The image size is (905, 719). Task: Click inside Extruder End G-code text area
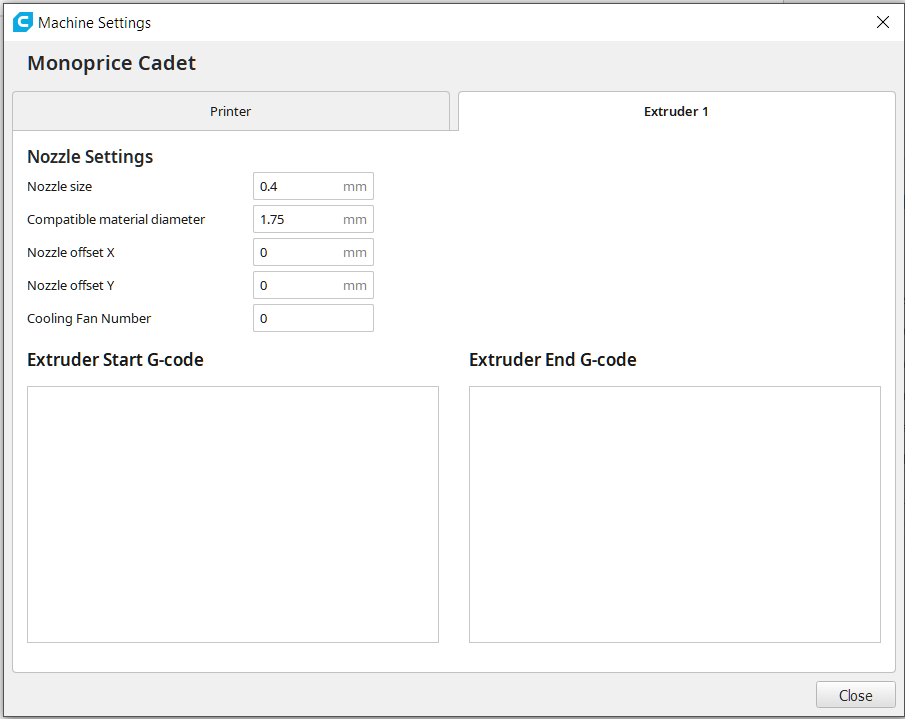pyautogui.click(x=675, y=514)
